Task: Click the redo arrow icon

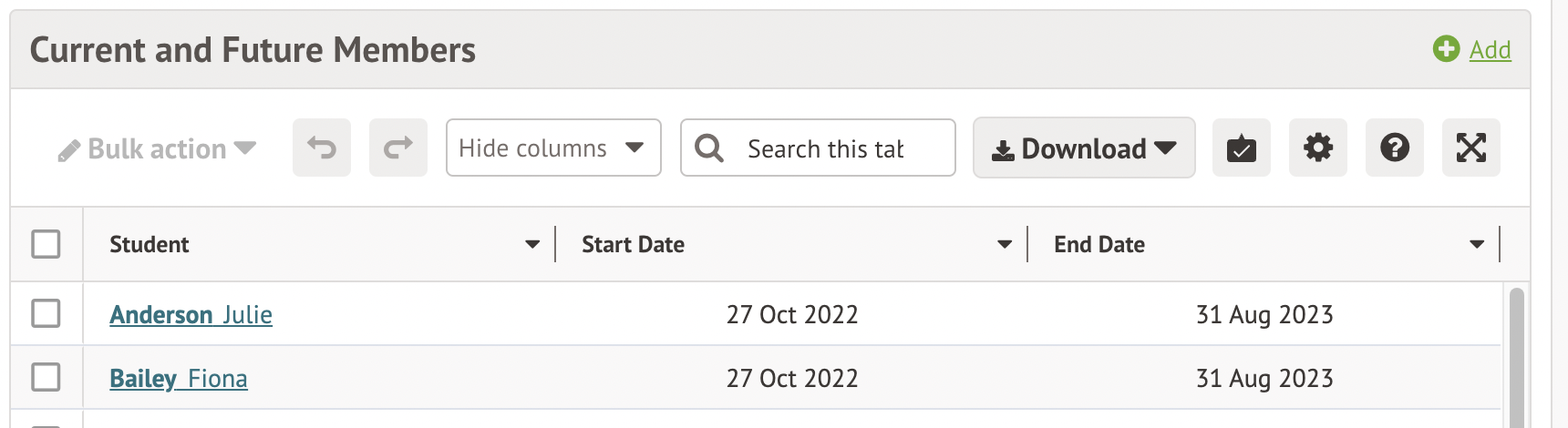Action: (x=397, y=148)
